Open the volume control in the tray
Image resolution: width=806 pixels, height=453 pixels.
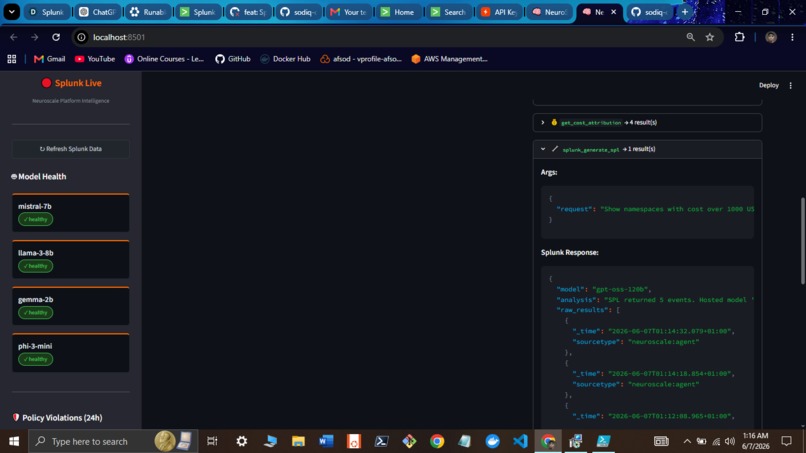730,441
